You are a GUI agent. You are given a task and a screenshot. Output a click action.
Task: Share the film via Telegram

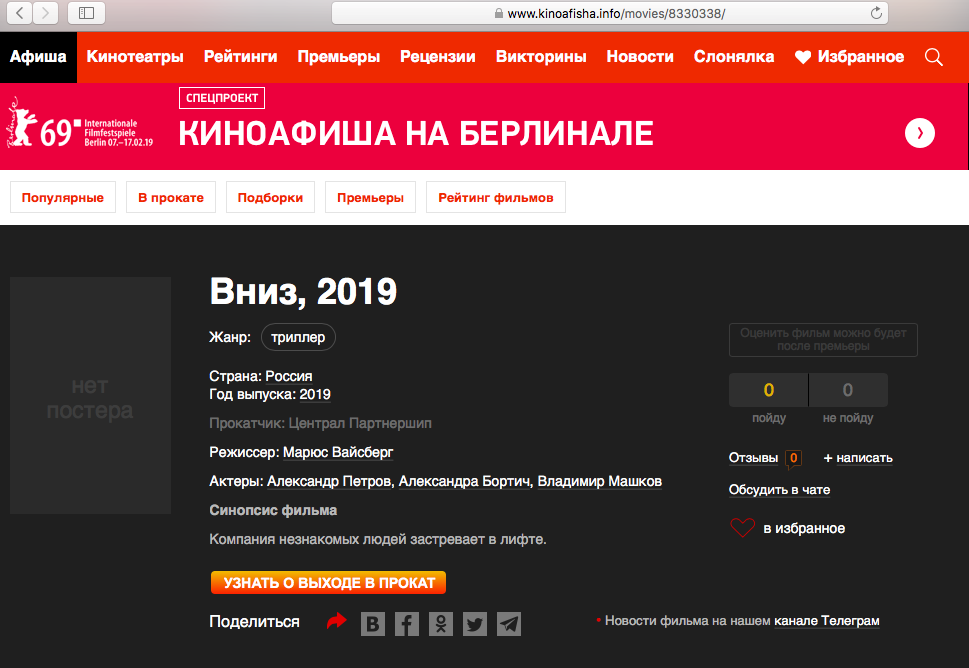(x=509, y=624)
